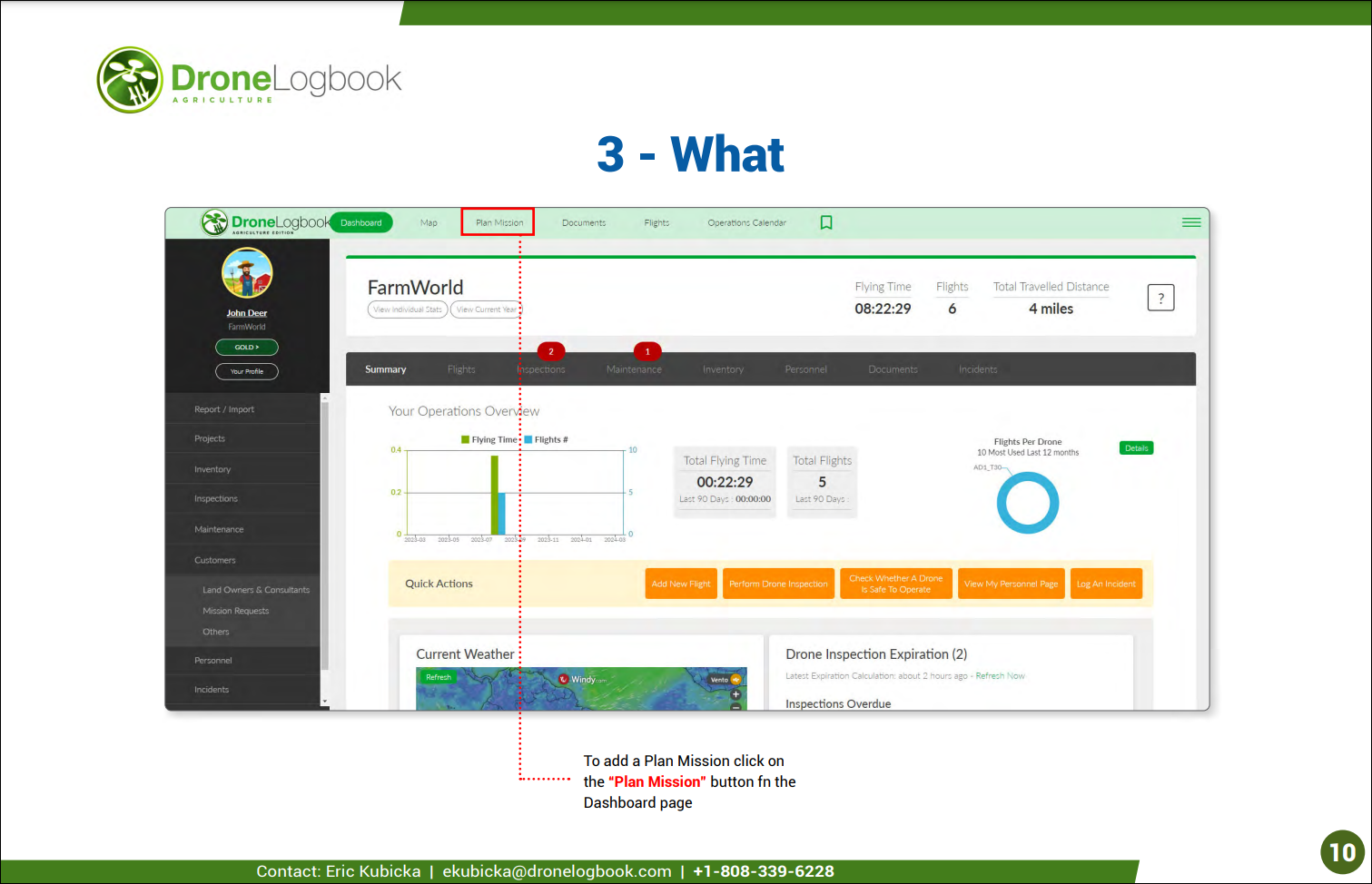Click the GOLD membership button

point(247,347)
